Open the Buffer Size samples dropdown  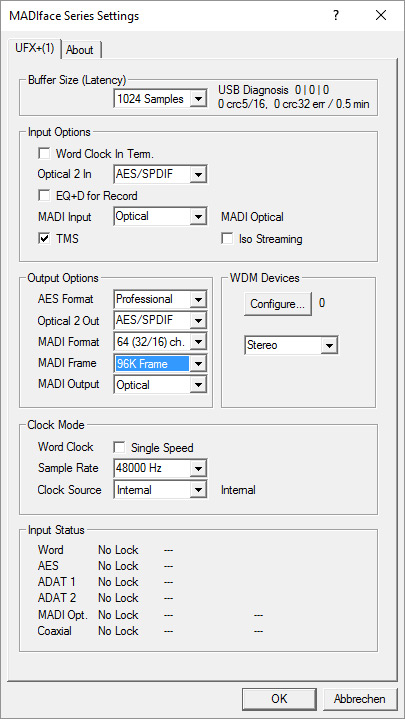[160, 99]
